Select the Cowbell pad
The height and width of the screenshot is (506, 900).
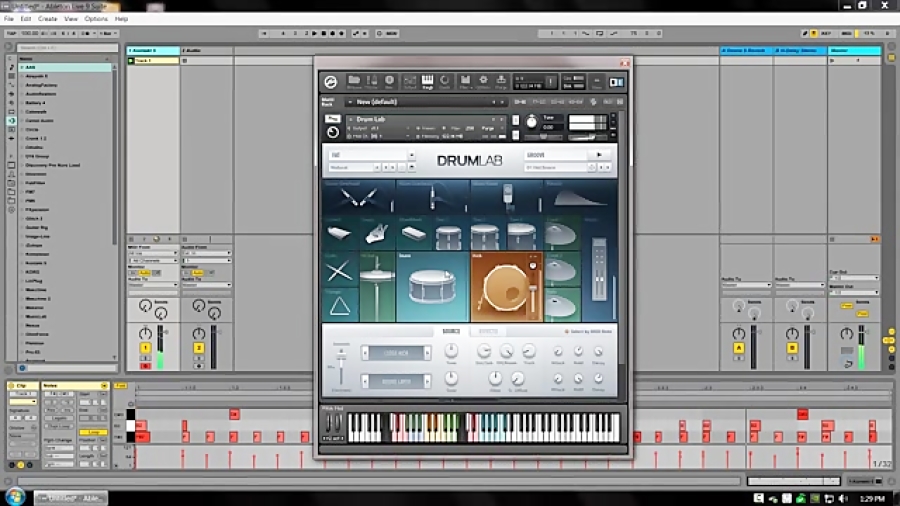(339, 234)
